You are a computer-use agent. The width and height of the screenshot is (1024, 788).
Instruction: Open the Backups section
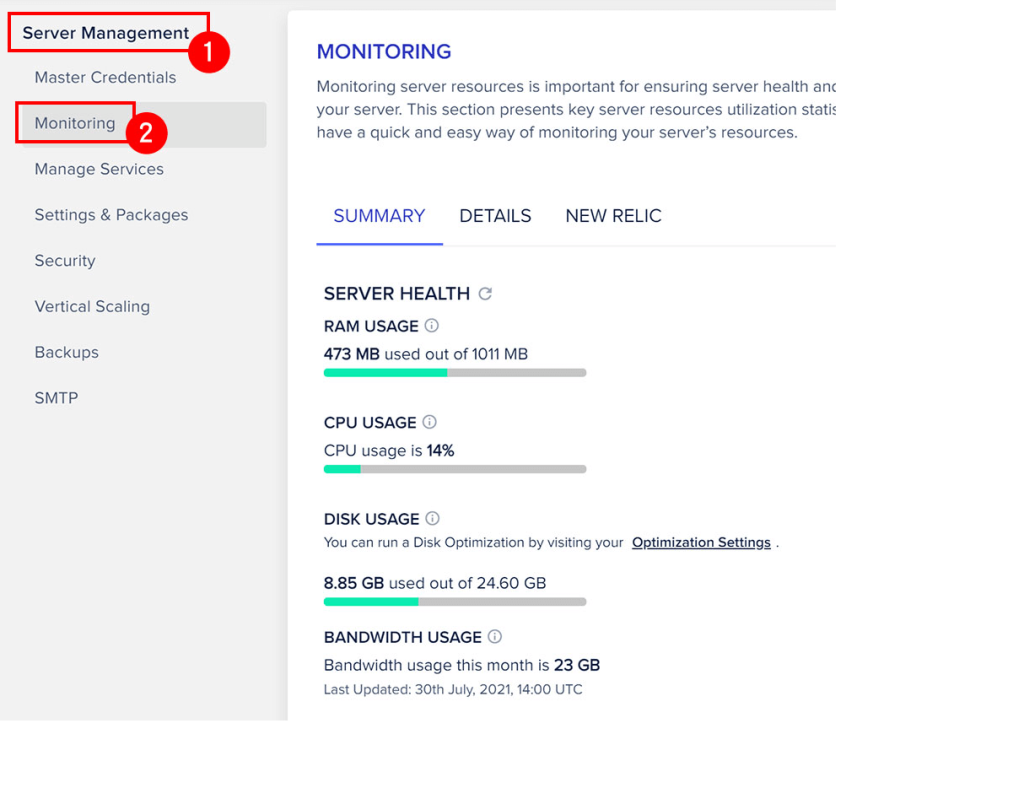[x=67, y=352]
